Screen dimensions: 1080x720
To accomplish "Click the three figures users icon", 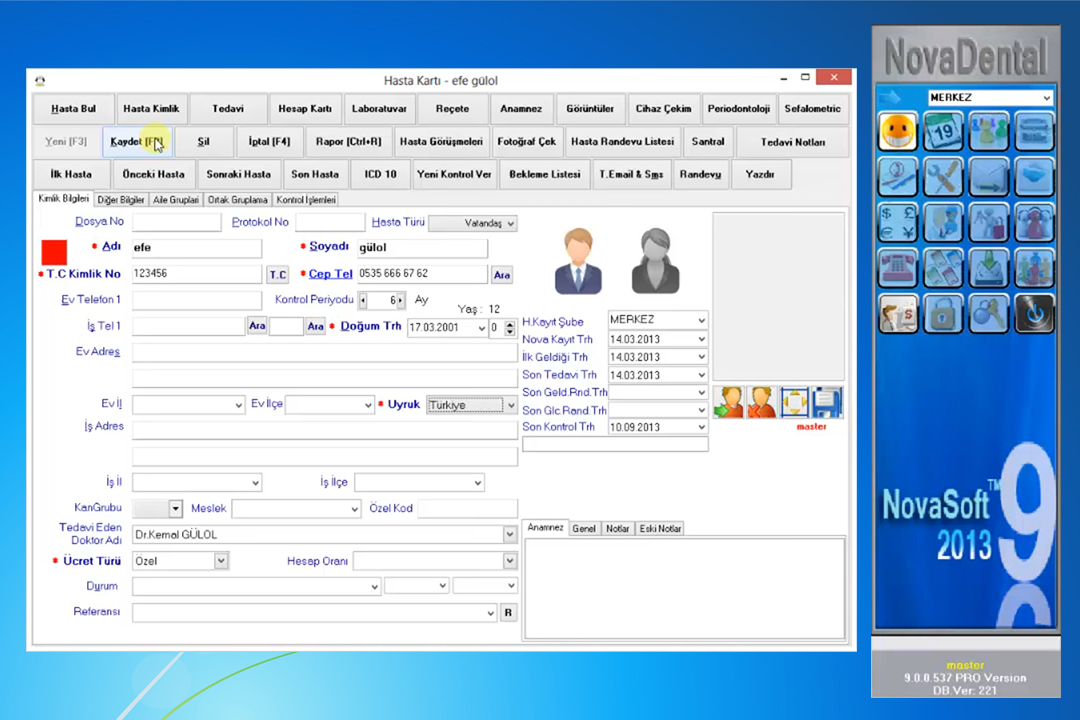I will 989,132.
